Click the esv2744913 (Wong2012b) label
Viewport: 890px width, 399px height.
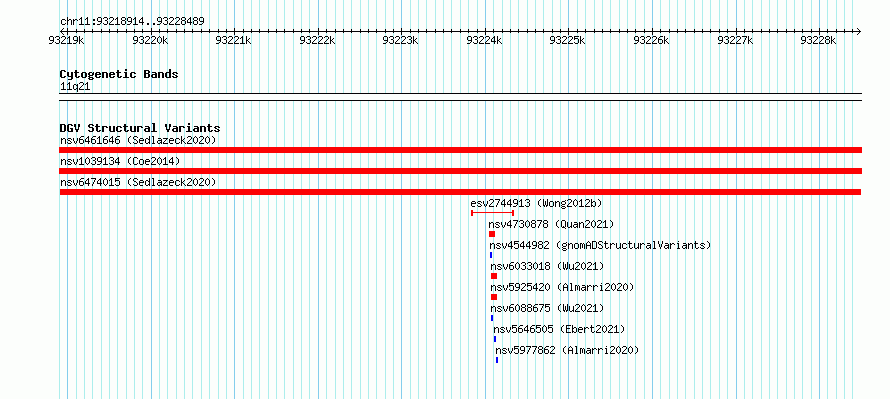tap(536, 203)
